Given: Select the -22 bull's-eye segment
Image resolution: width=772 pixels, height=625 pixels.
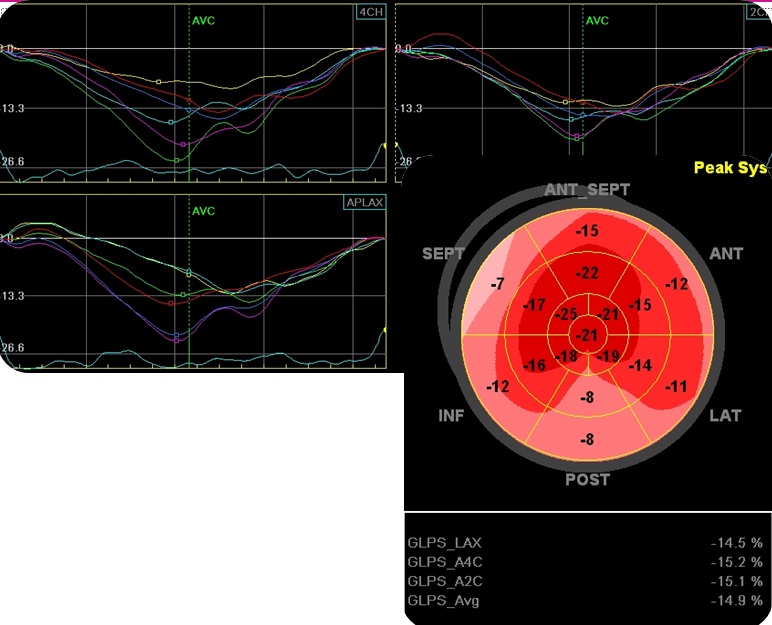Looking at the screenshot, I should click(x=587, y=274).
